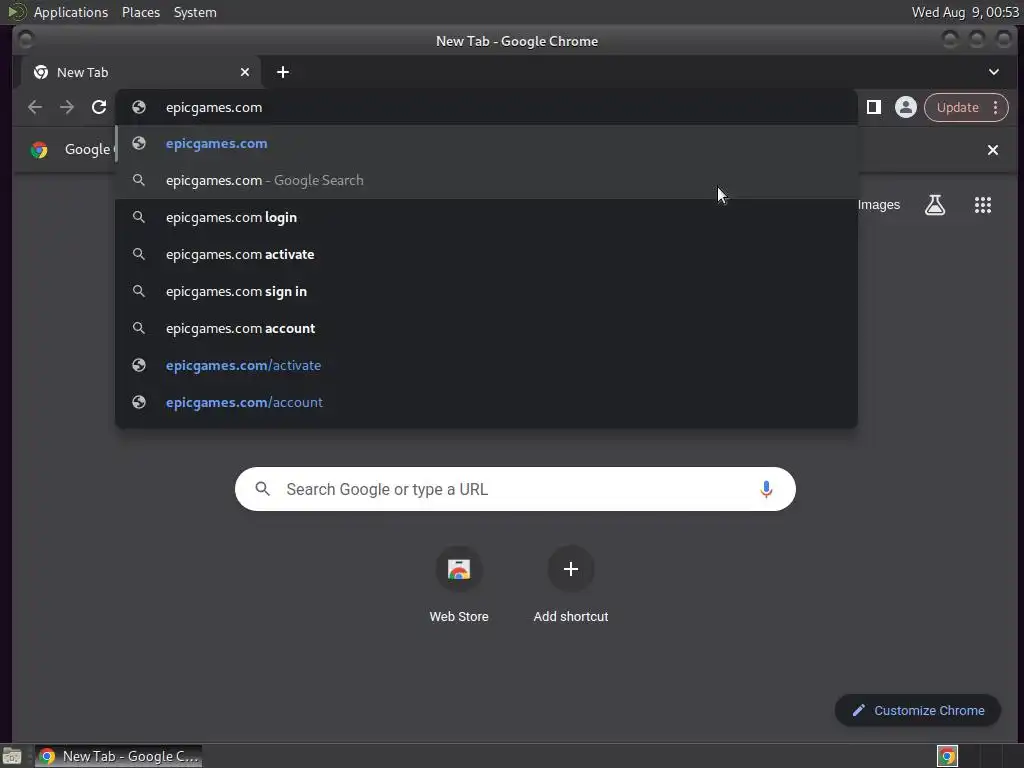Screen dimensions: 1024x768
Task: Click the address bar text epicgames.com
Action: pyautogui.click(x=214, y=107)
